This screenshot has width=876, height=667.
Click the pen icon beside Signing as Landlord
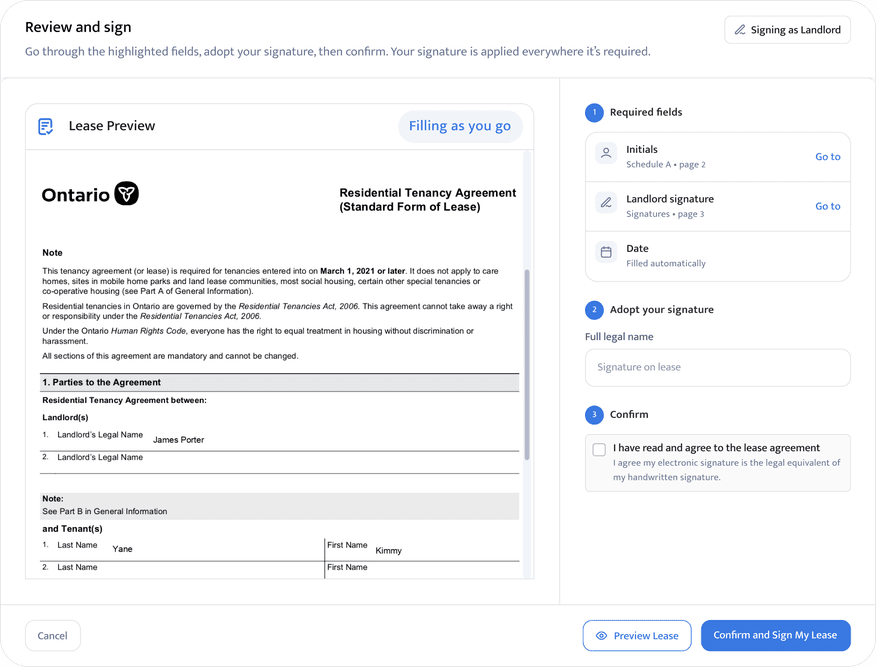(x=740, y=30)
